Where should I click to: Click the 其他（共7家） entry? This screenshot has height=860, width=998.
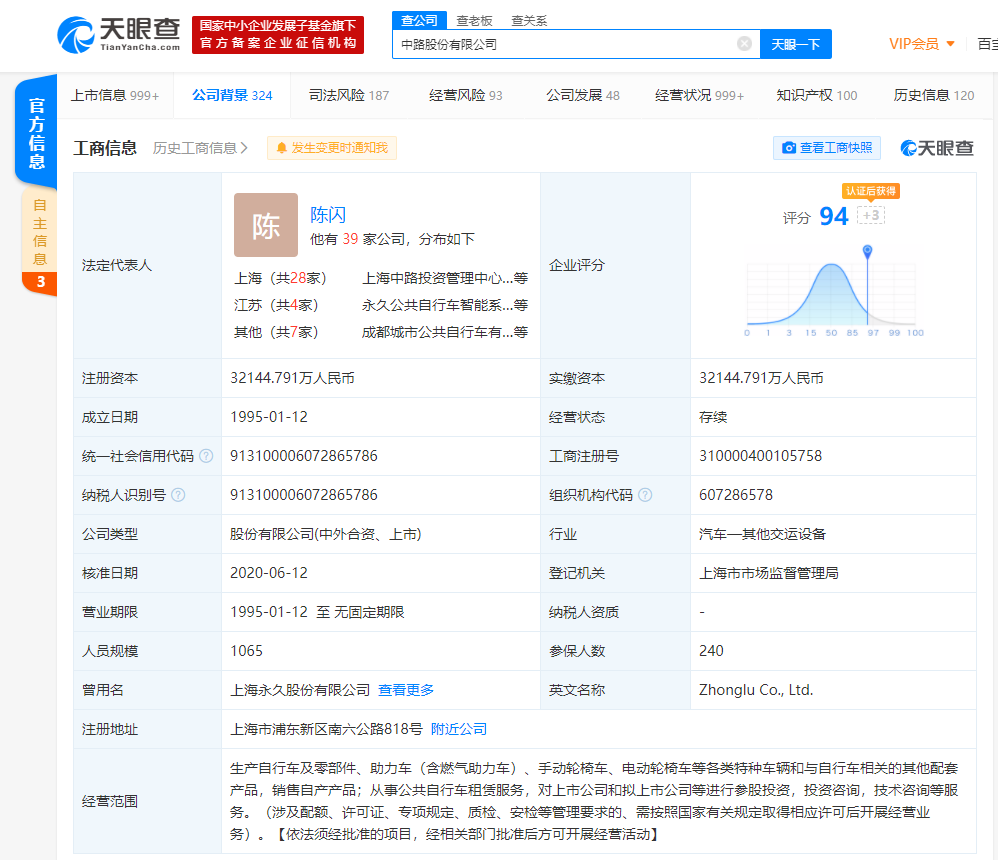click(276, 332)
